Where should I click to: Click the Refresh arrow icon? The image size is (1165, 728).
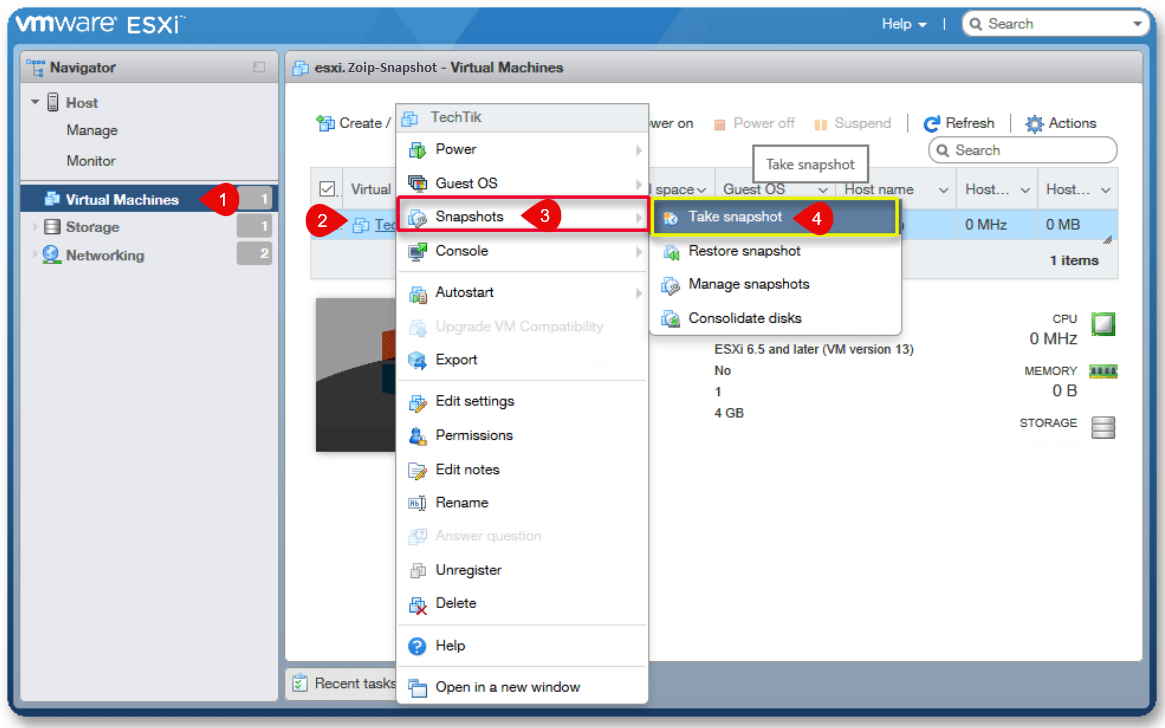click(932, 124)
